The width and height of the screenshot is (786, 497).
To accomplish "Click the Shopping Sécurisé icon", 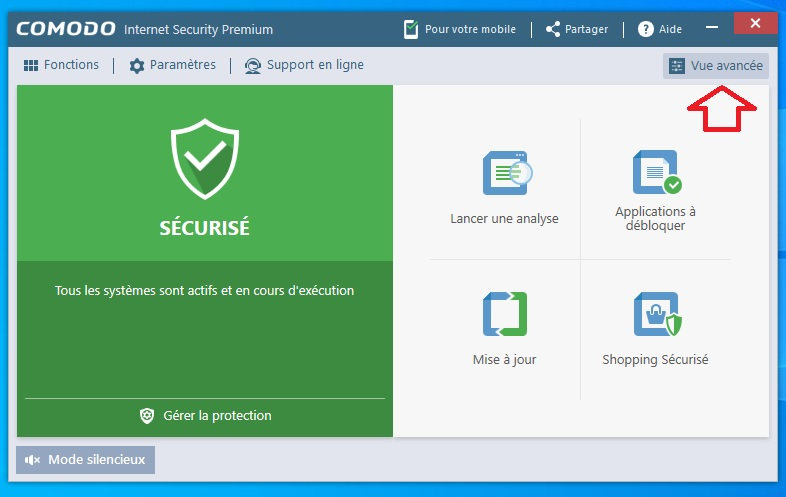I will (657, 314).
